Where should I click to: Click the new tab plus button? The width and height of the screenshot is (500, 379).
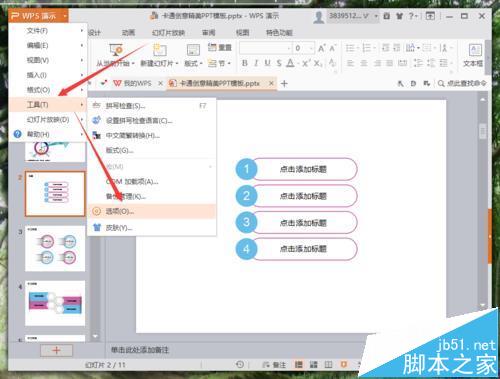284,83
